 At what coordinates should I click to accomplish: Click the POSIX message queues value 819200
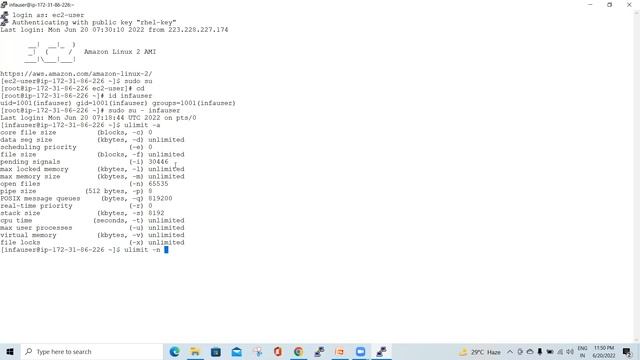pos(160,199)
